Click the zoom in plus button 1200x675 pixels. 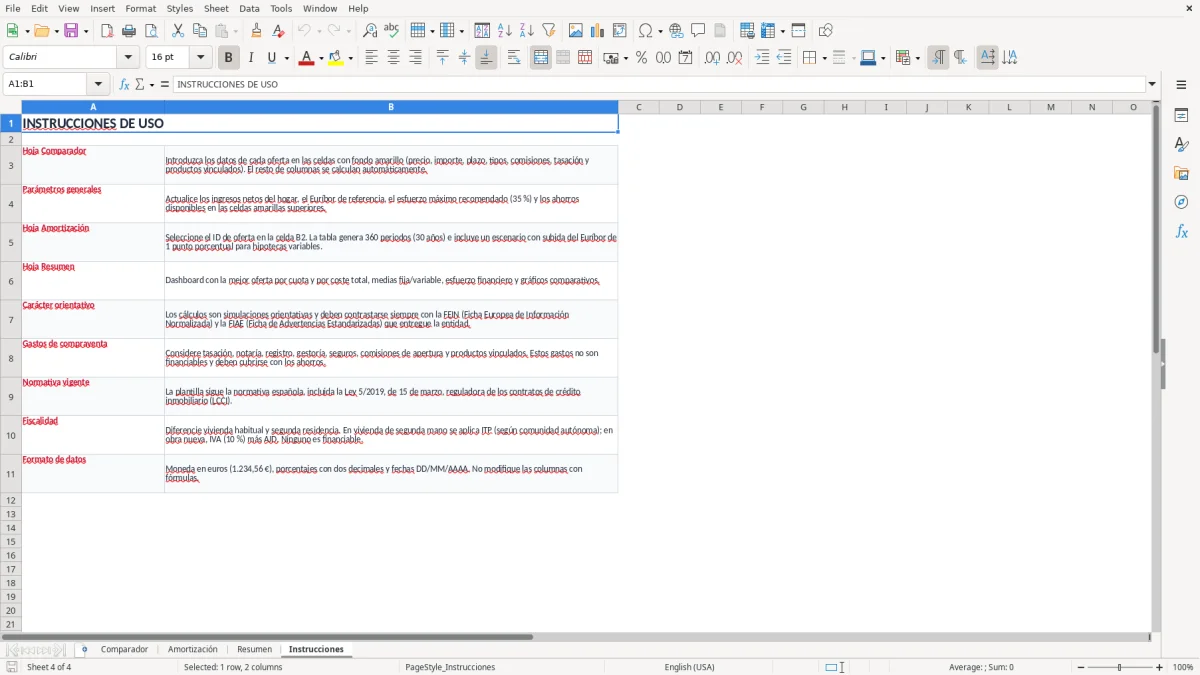1160,667
